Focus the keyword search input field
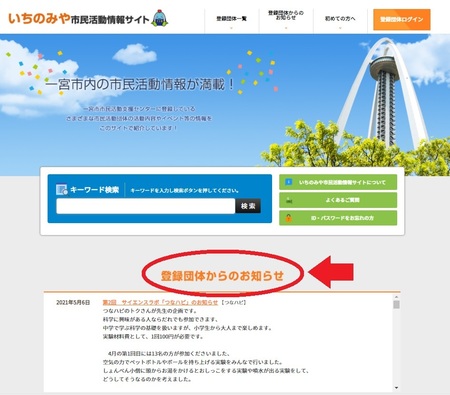 pyautogui.click(x=146, y=206)
